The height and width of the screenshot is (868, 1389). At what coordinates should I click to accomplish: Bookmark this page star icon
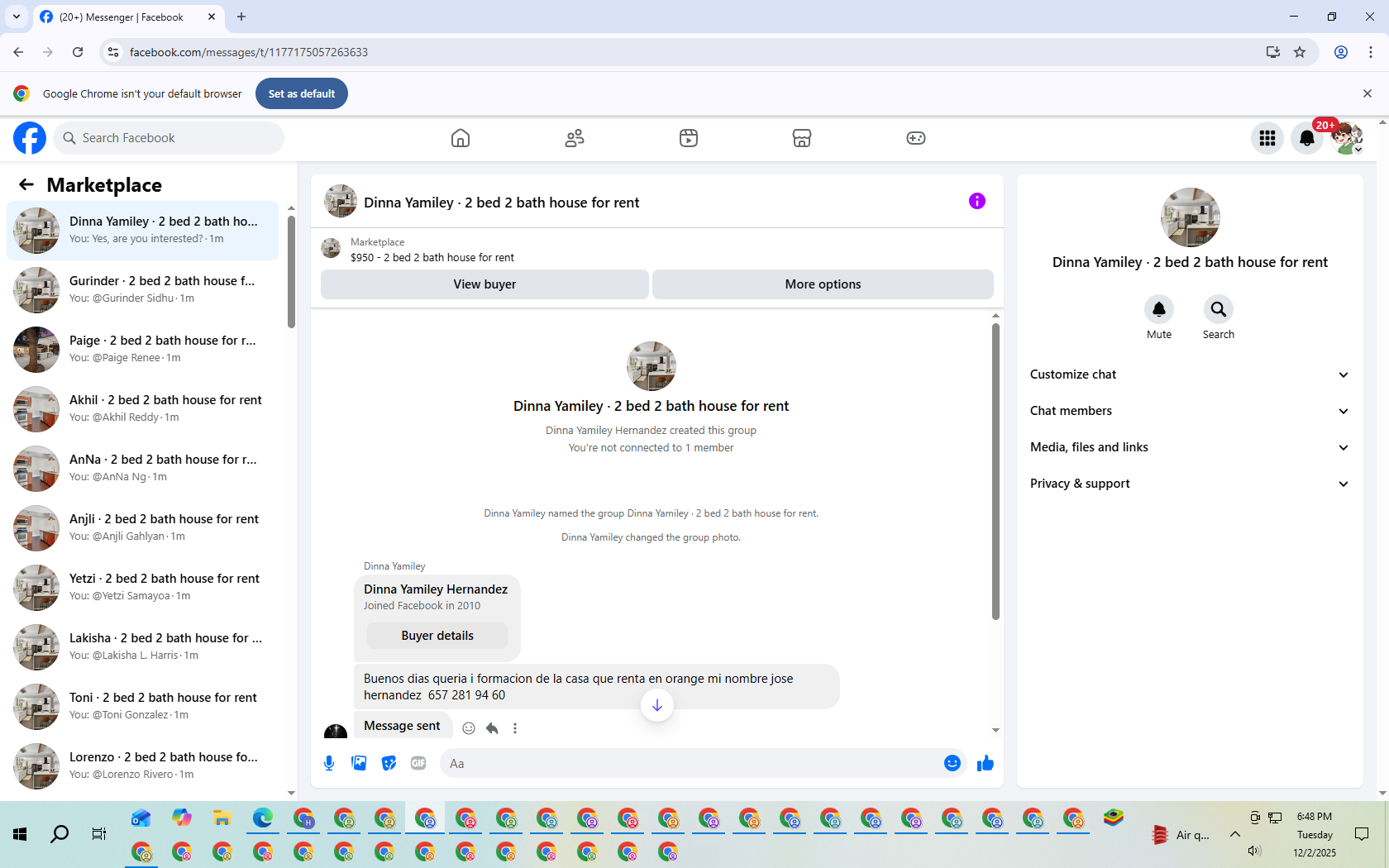point(1300,52)
